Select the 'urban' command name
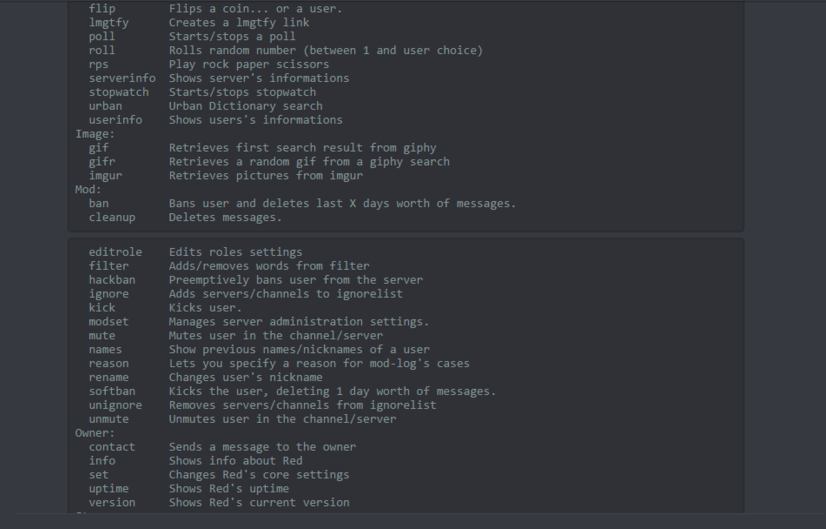 [x=105, y=106]
